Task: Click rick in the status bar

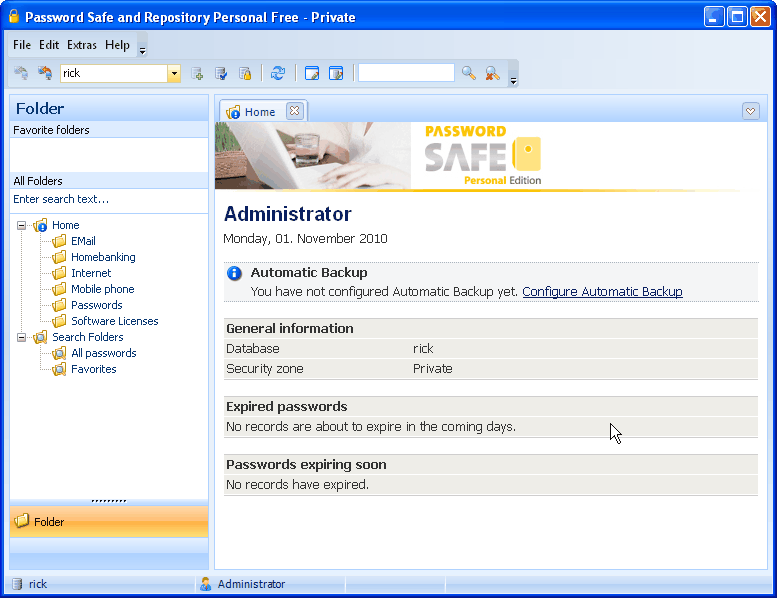Action: click(x=38, y=584)
